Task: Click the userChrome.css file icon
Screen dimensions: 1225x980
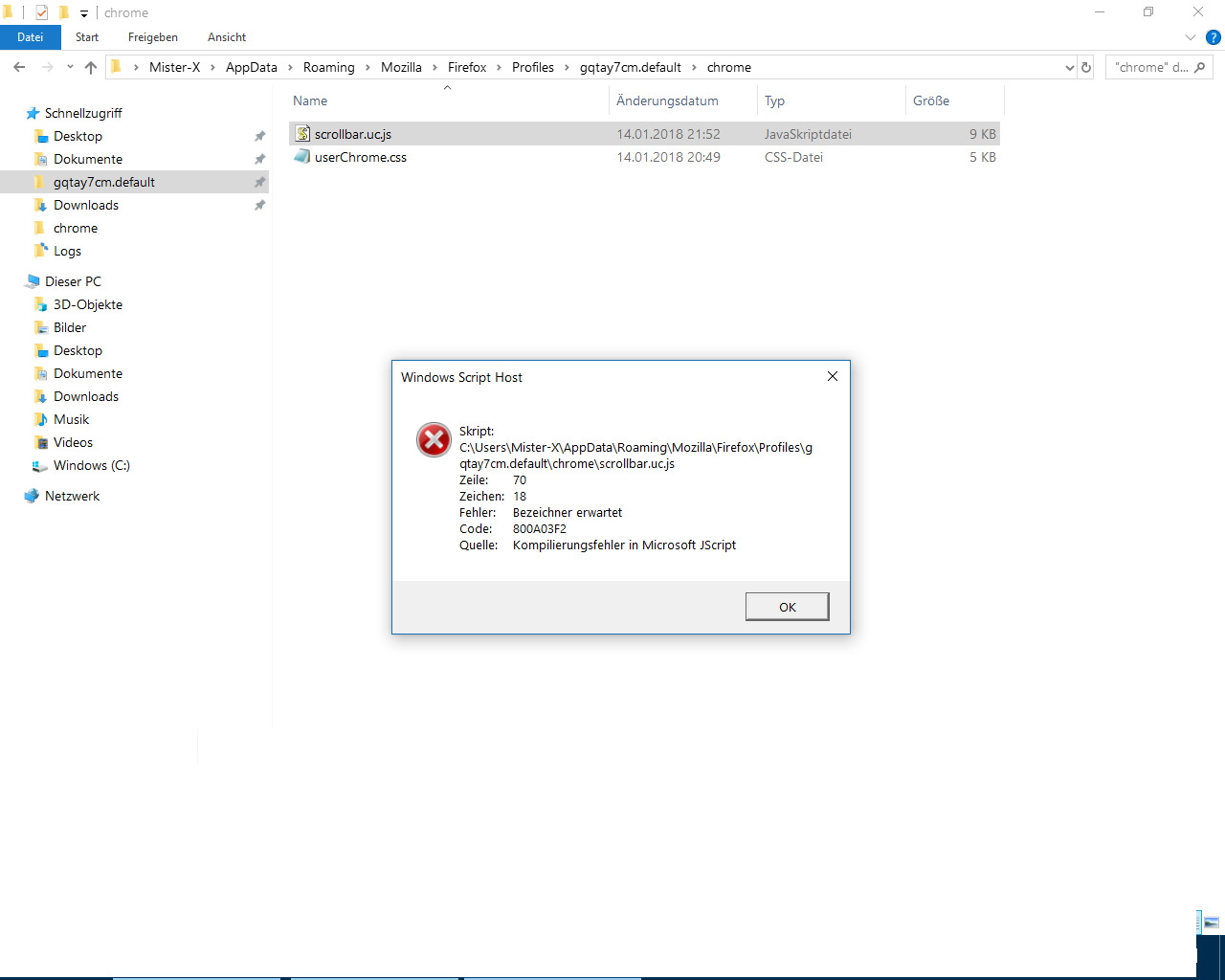Action: click(302, 157)
